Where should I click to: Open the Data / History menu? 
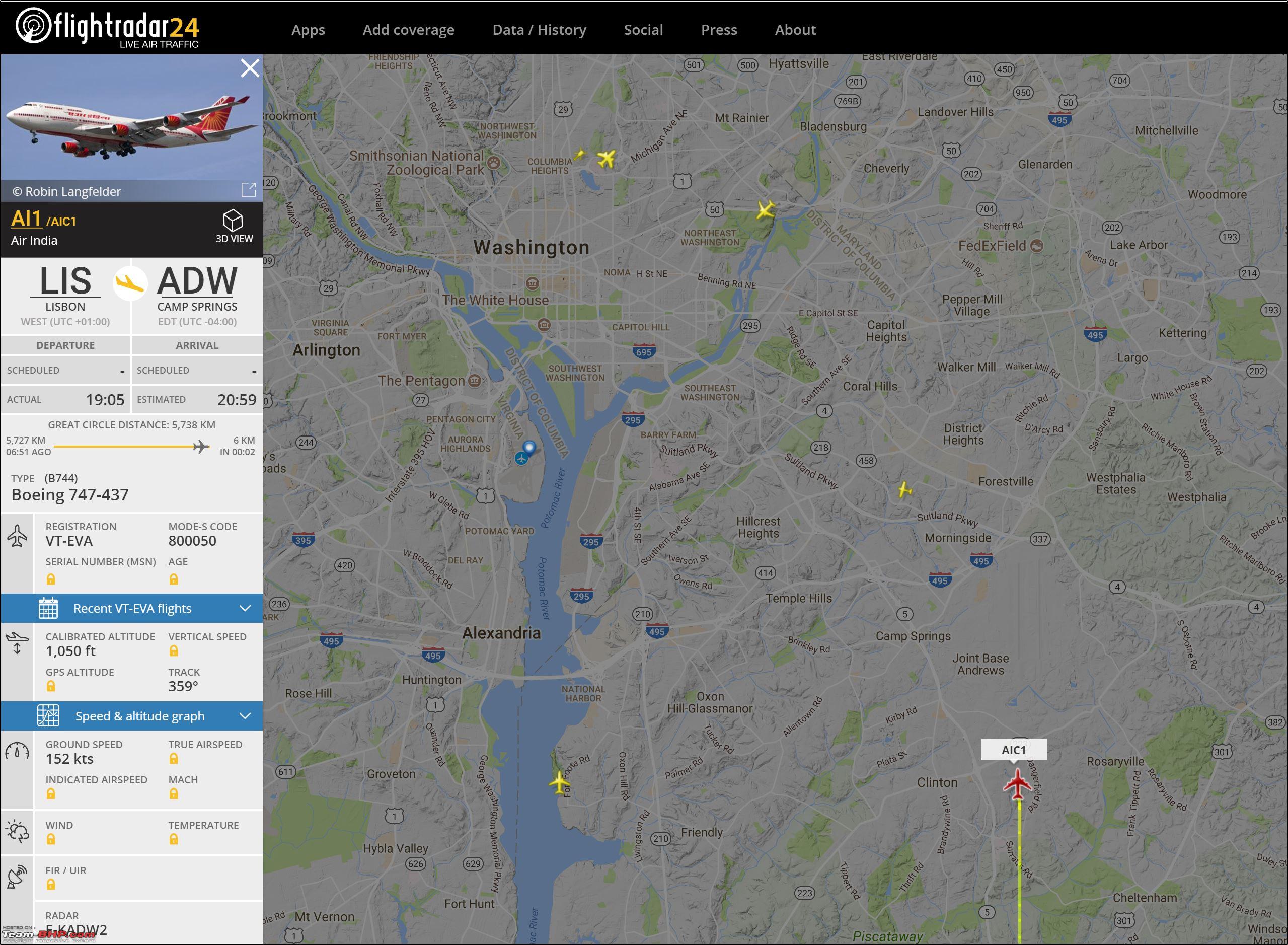pos(540,30)
